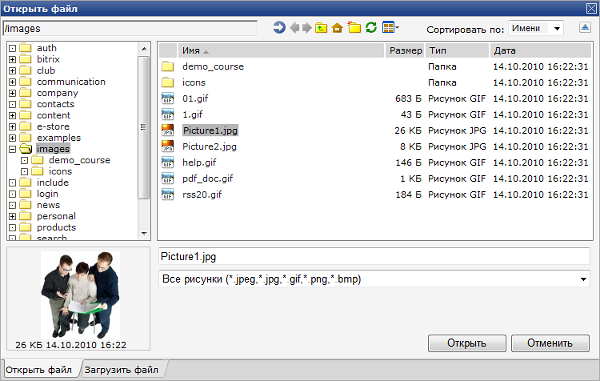Switch to the 'Загрузить файл' tab

point(121,370)
